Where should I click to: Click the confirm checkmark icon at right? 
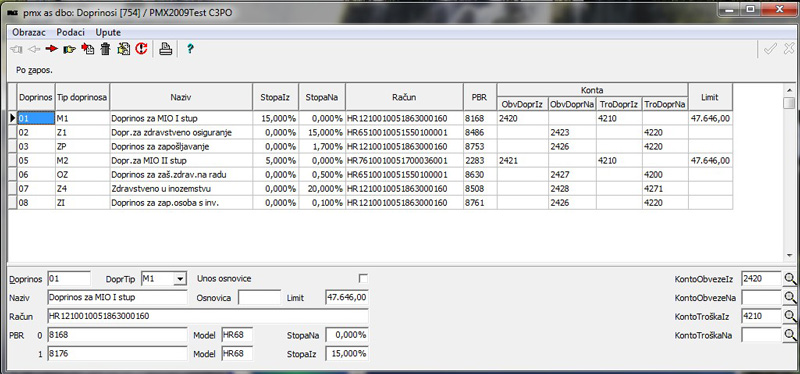770,49
